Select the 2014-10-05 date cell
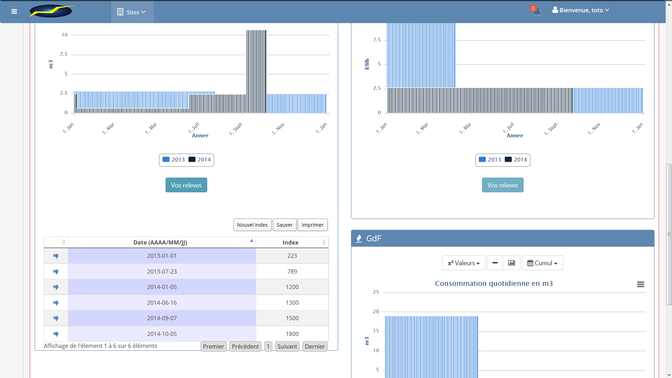Viewport: 672px width, 378px height. click(x=162, y=334)
